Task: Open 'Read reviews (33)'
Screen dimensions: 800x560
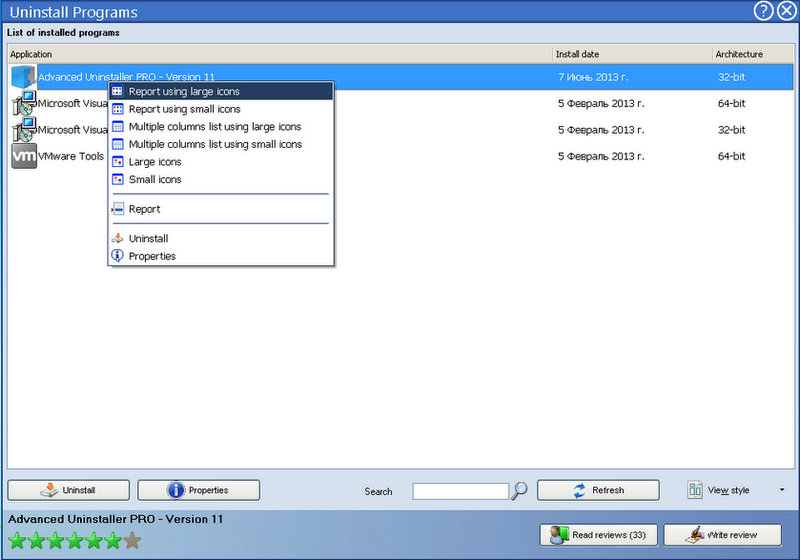Action: coord(598,535)
